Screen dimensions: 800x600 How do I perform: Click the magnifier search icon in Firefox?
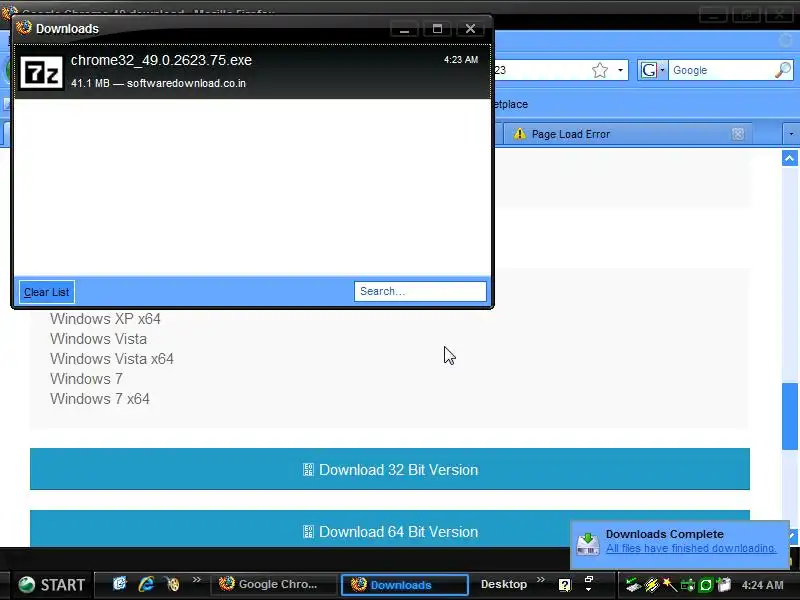pos(783,70)
